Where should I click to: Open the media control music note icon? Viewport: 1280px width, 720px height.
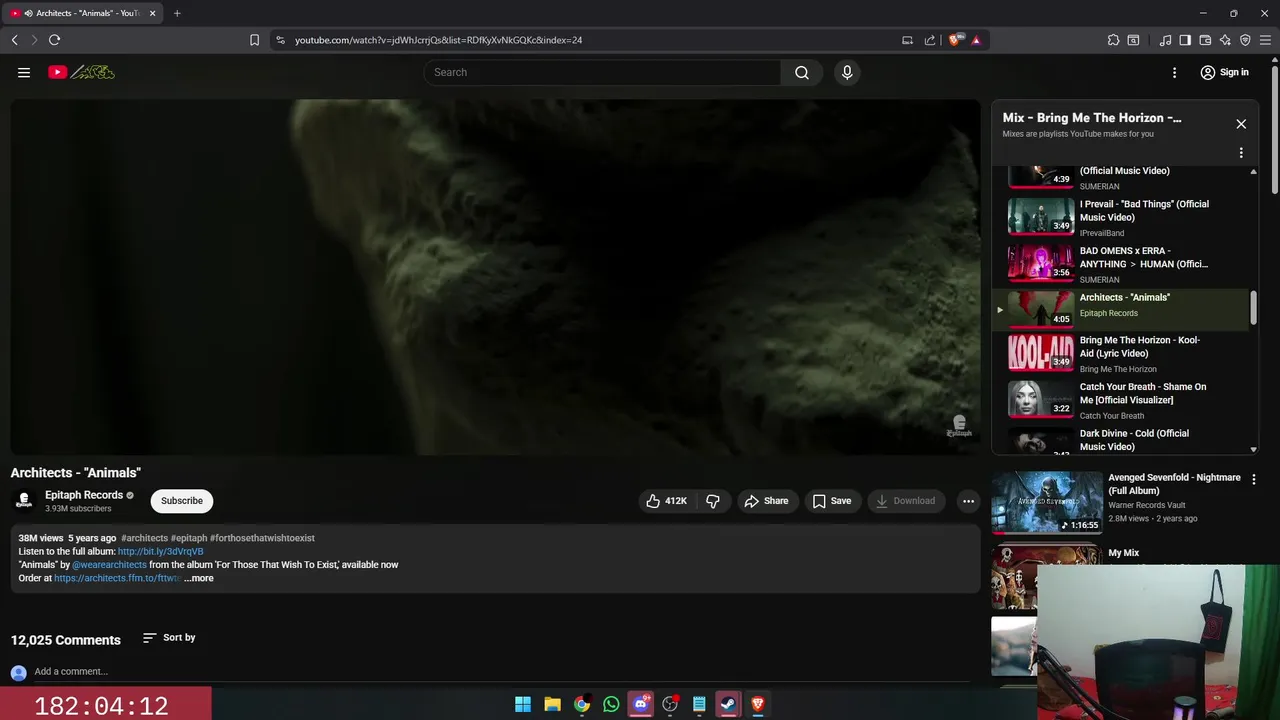(x=1165, y=40)
